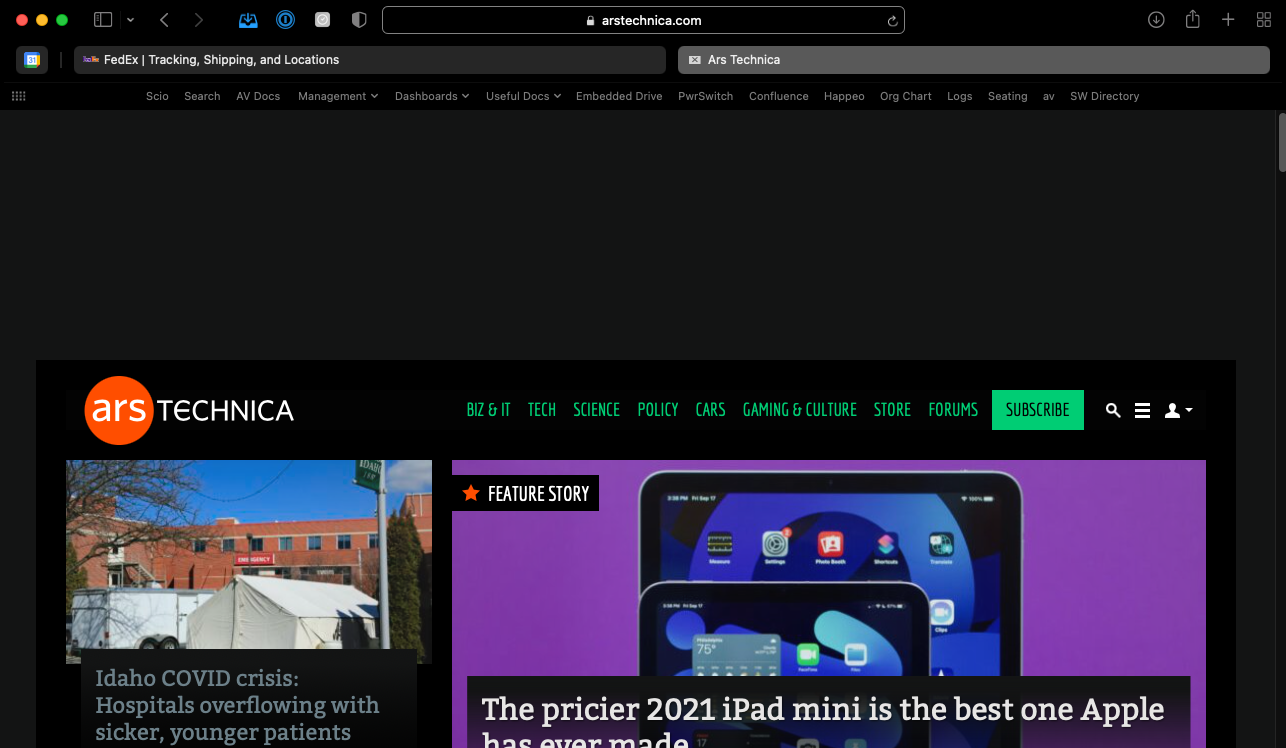Open the SW Directory bookmark
1286x748 pixels.
tap(1104, 96)
